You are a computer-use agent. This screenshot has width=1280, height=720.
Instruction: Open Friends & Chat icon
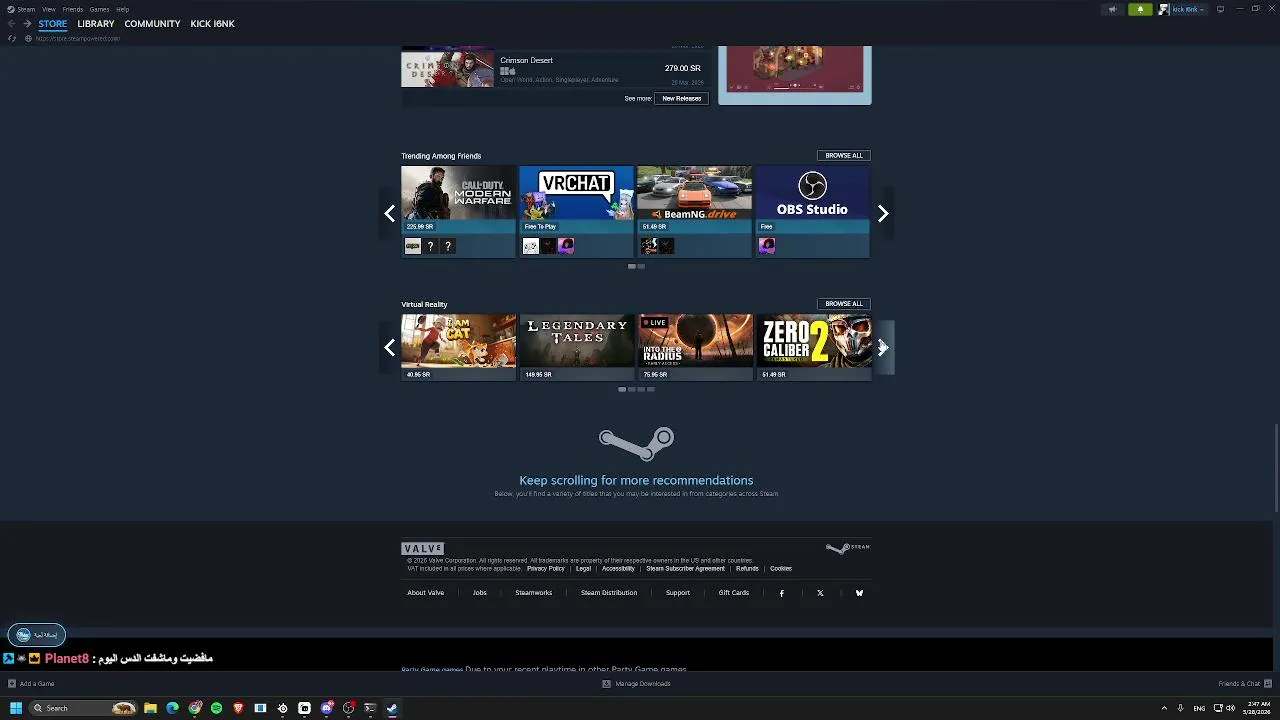1266,684
